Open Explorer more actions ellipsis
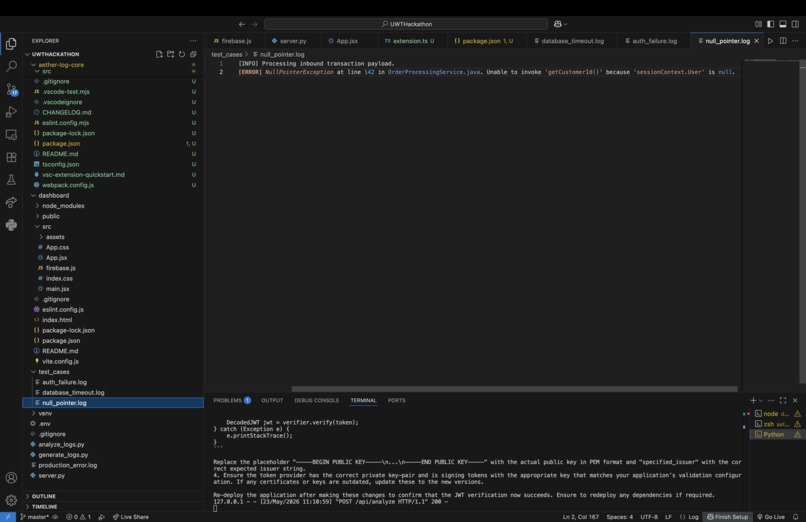This screenshot has width=806, height=522. pos(193,41)
